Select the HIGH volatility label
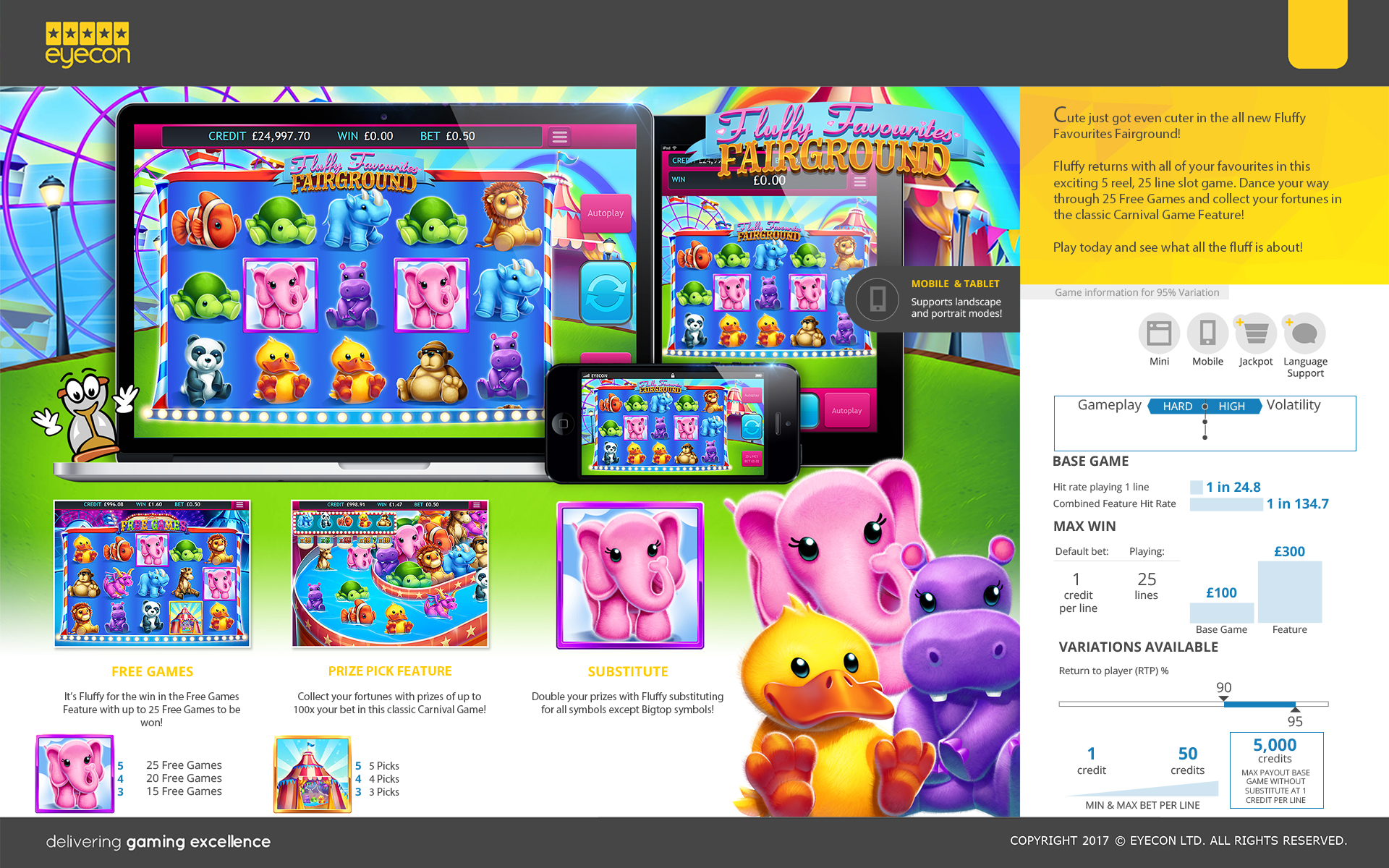1389x868 pixels. (1231, 407)
